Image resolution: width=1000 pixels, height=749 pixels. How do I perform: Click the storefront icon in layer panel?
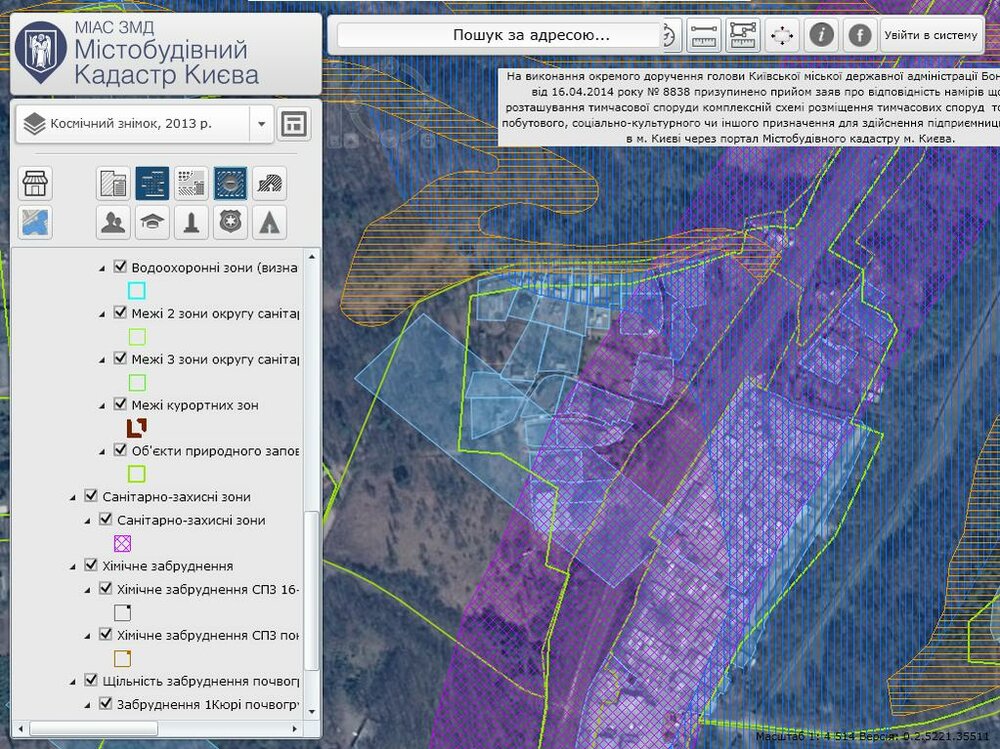pos(36,184)
